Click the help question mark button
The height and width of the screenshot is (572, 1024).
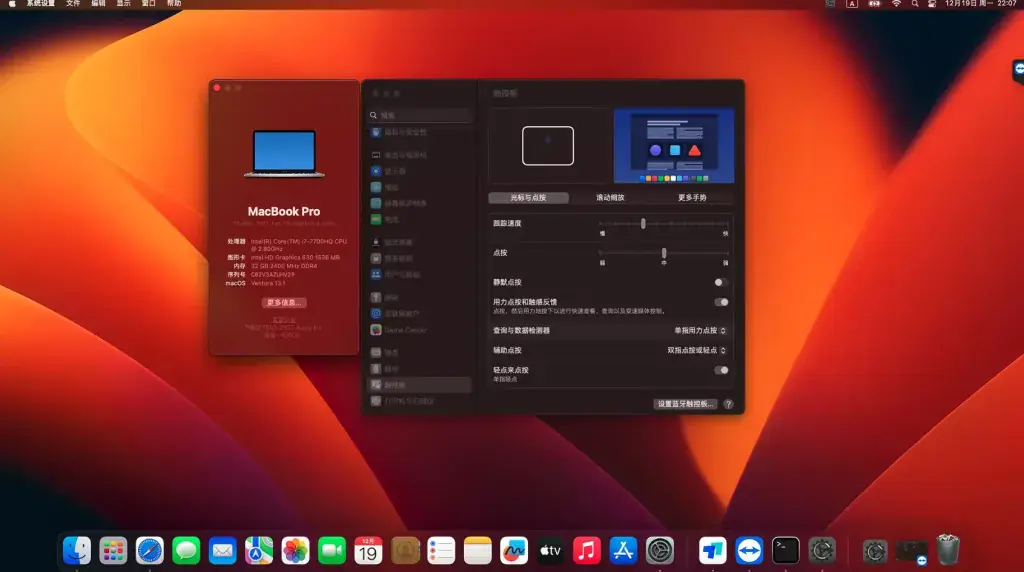point(728,404)
